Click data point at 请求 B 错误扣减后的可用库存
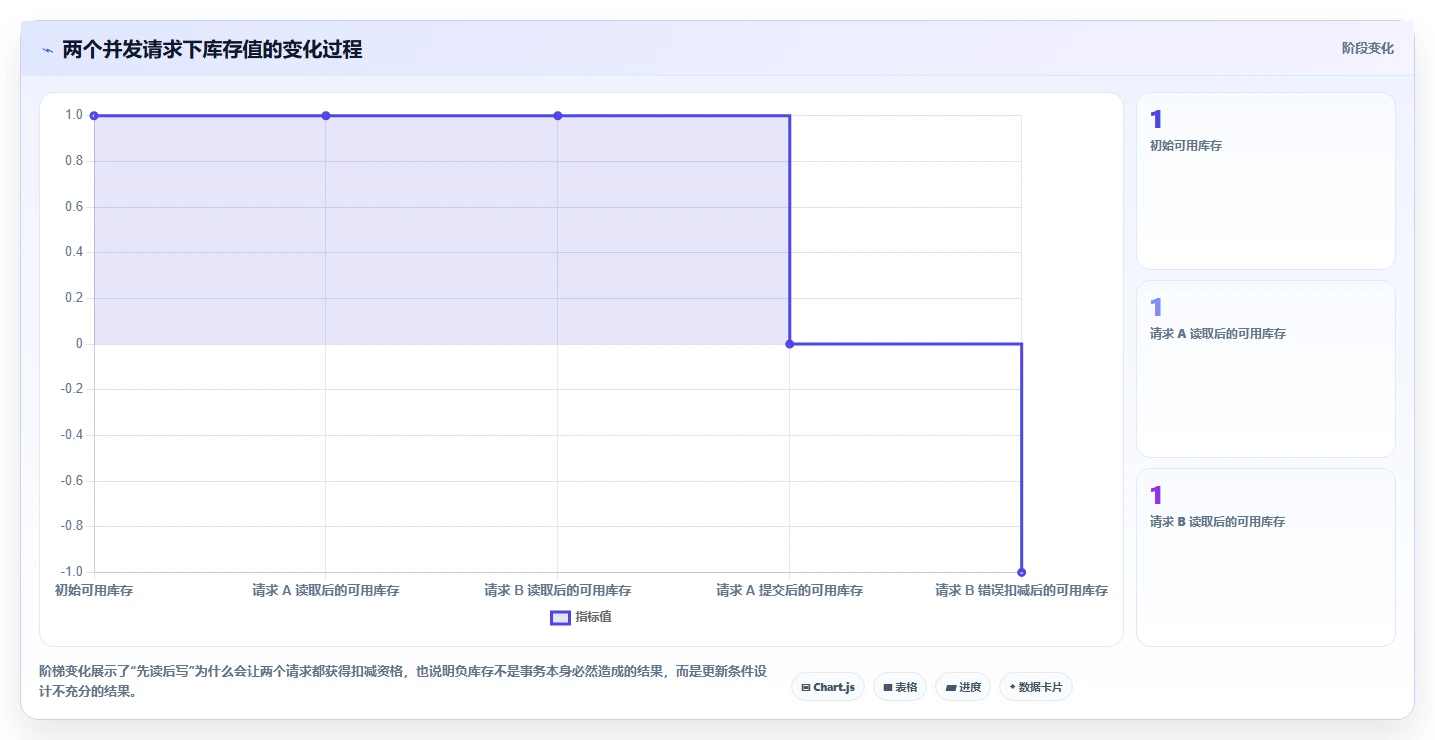 coord(1021,572)
